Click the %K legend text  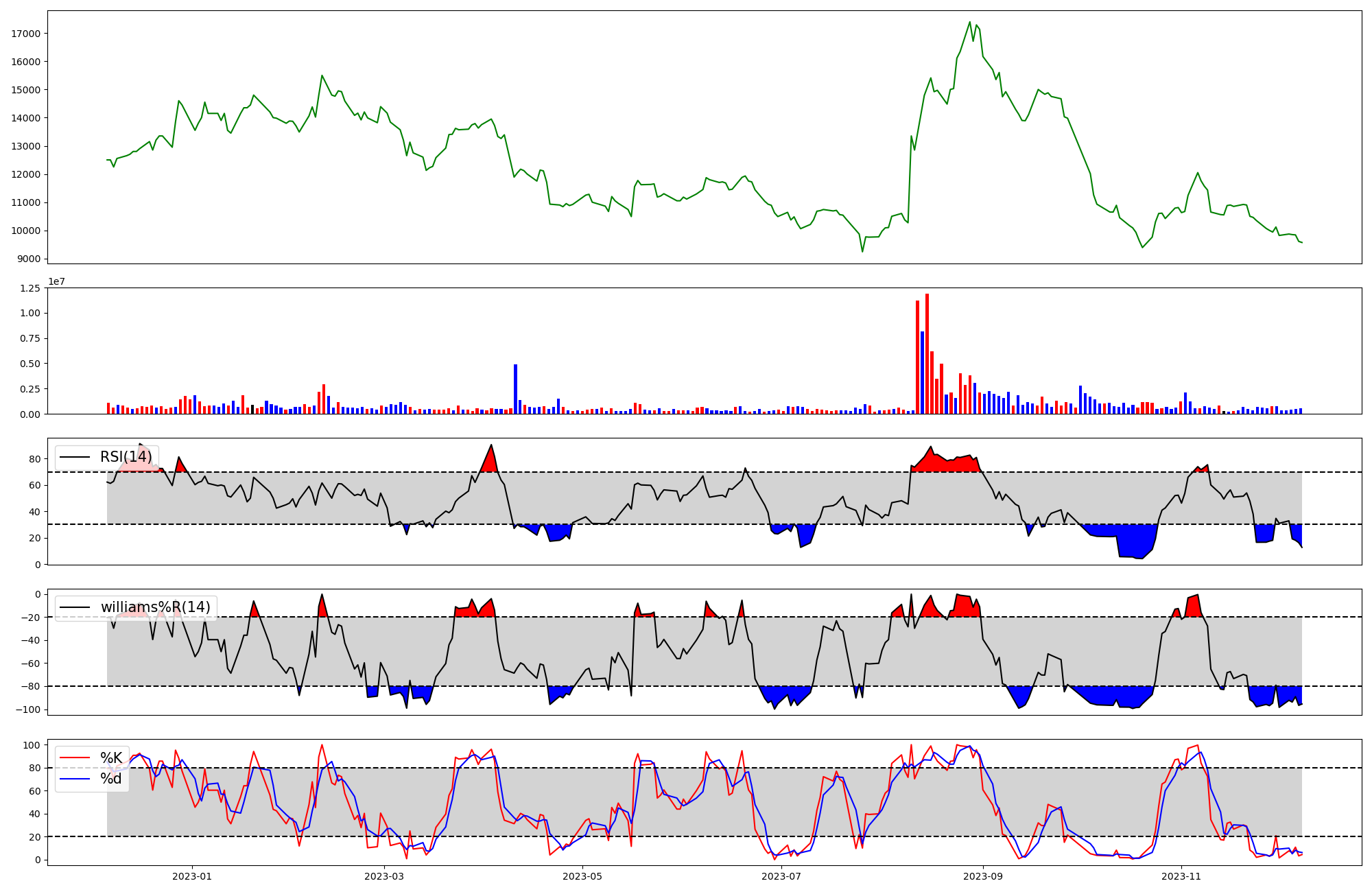pos(111,758)
